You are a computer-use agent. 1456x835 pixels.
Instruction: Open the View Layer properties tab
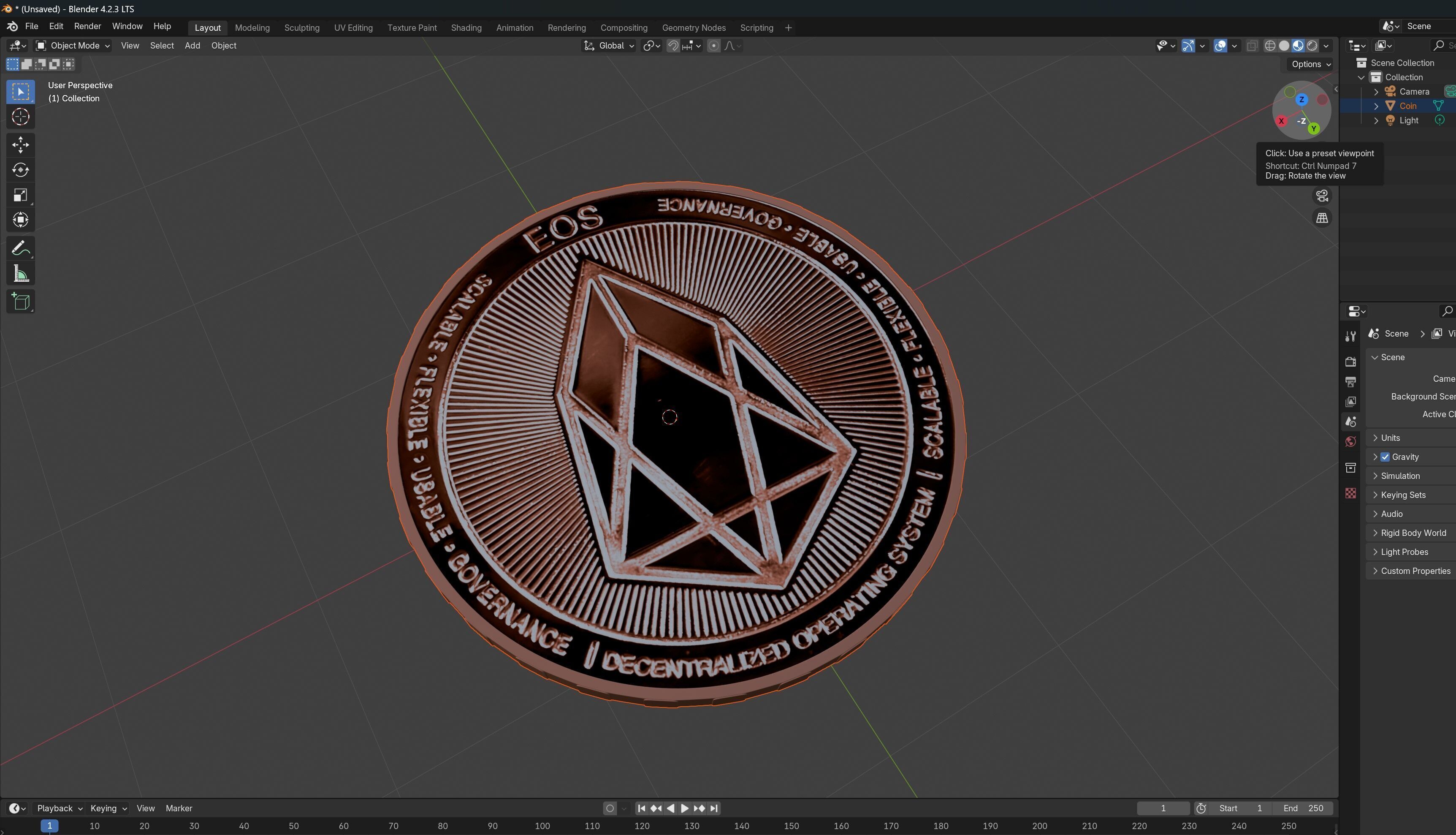pyautogui.click(x=1350, y=401)
